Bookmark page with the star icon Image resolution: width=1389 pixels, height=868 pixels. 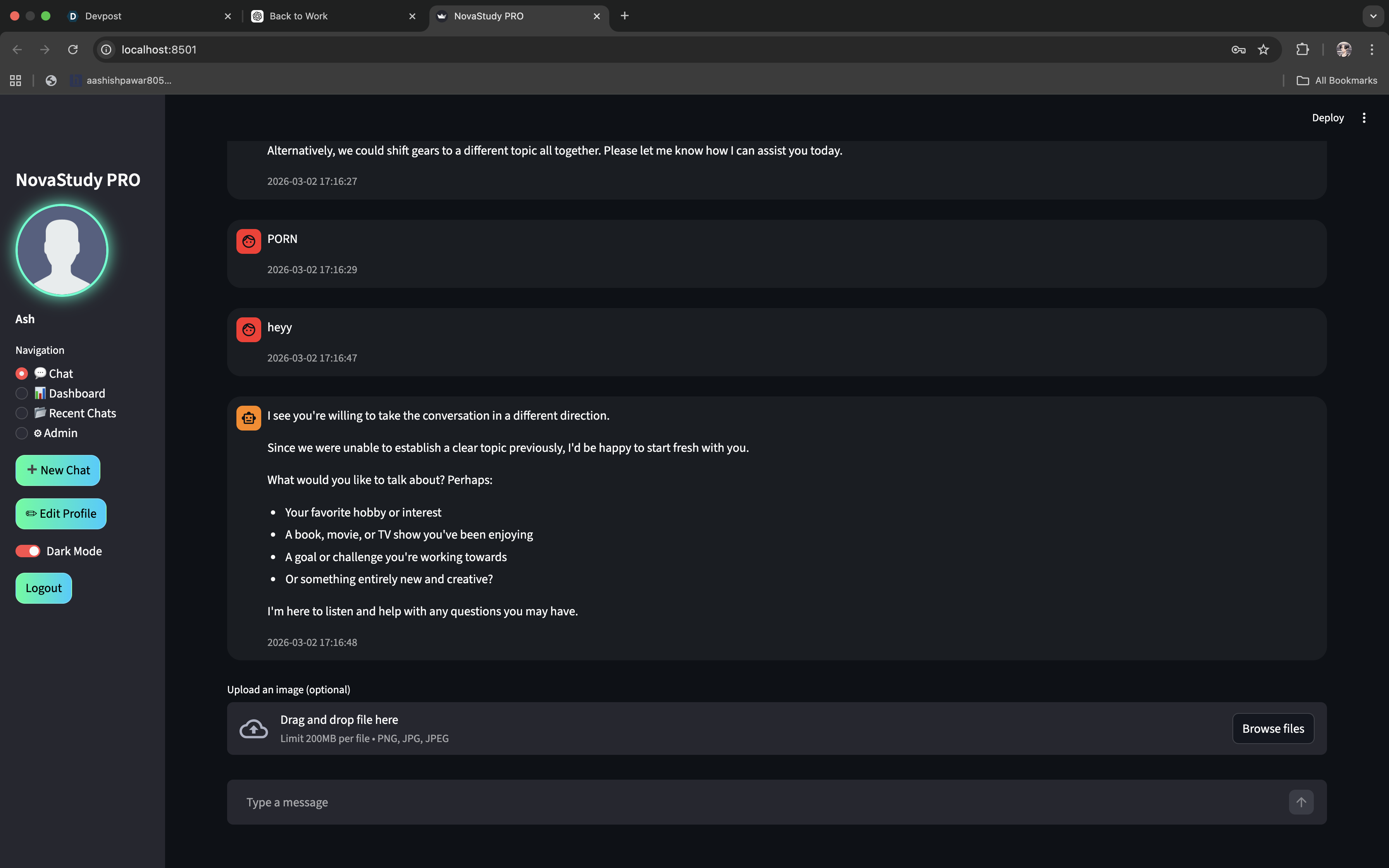[1263, 49]
